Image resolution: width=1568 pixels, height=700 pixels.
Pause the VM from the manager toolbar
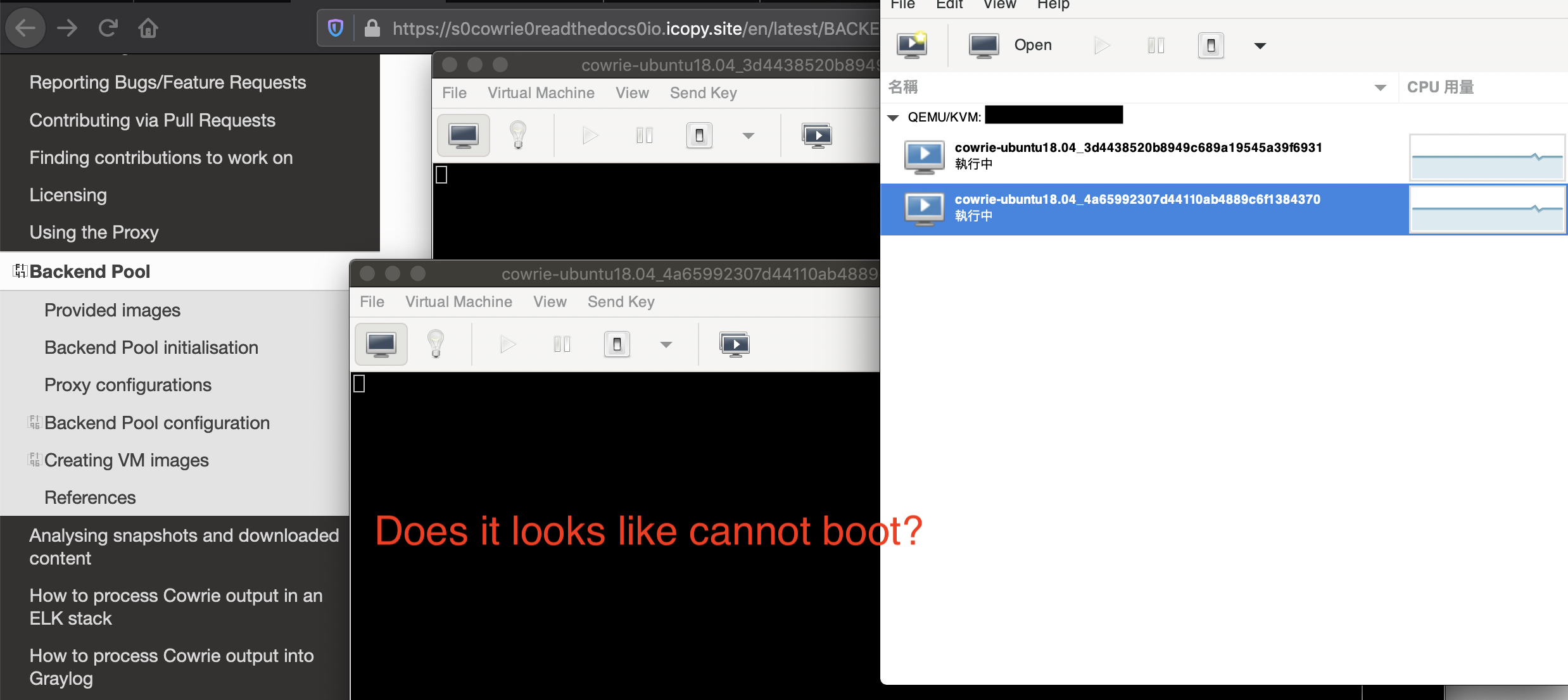coord(1156,45)
